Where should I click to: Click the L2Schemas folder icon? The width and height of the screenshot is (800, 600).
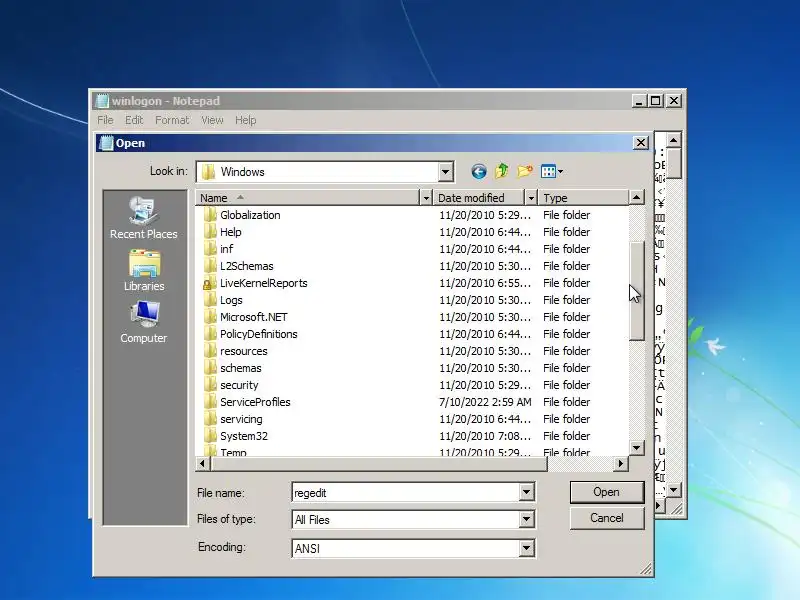pos(210,266)
